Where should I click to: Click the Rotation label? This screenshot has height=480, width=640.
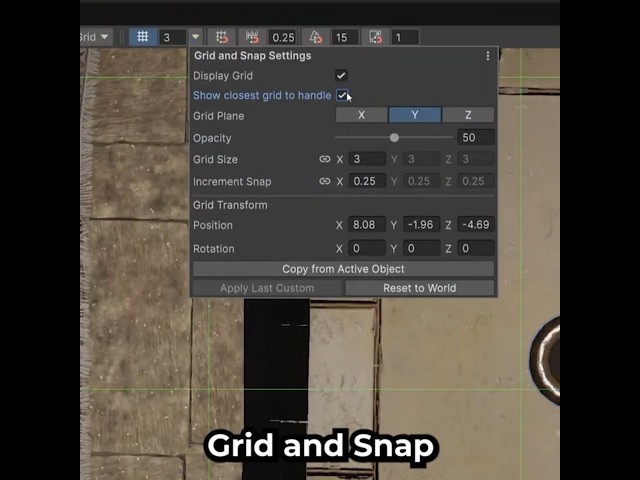[214, 249]
